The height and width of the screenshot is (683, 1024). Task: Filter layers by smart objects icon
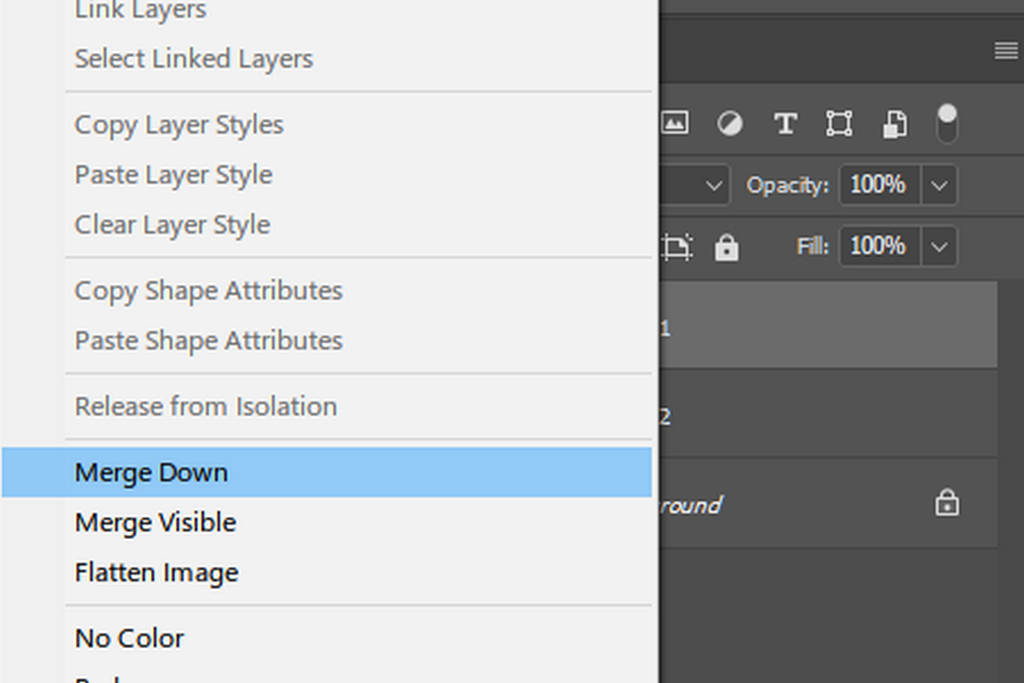click(x=893, y=124)
